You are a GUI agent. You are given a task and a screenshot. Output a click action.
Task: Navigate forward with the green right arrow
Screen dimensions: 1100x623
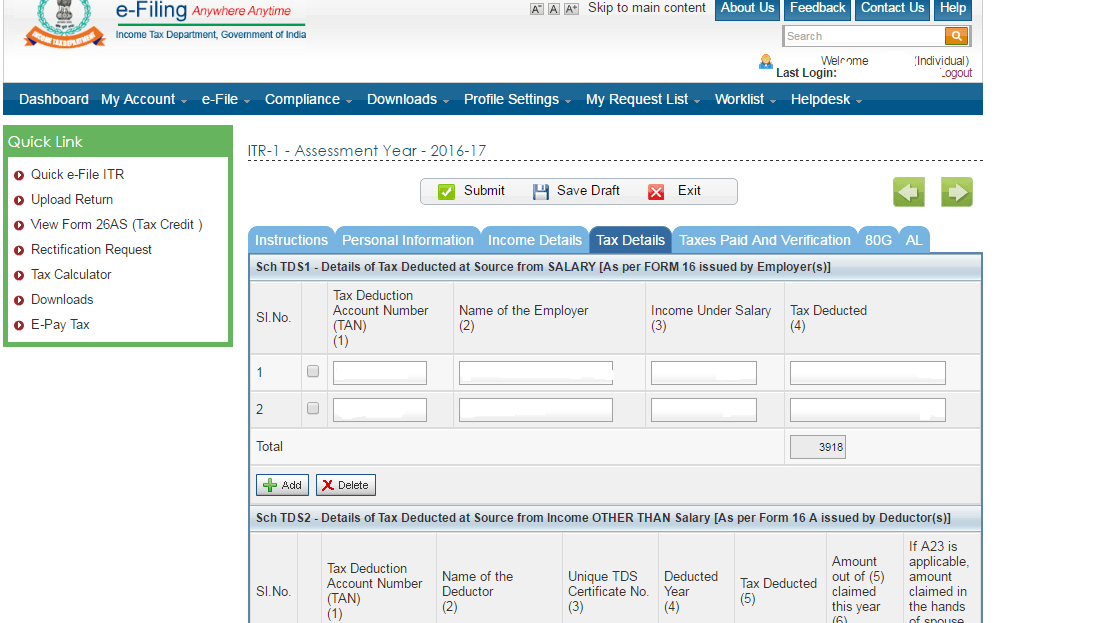click(x=956, y=192)
